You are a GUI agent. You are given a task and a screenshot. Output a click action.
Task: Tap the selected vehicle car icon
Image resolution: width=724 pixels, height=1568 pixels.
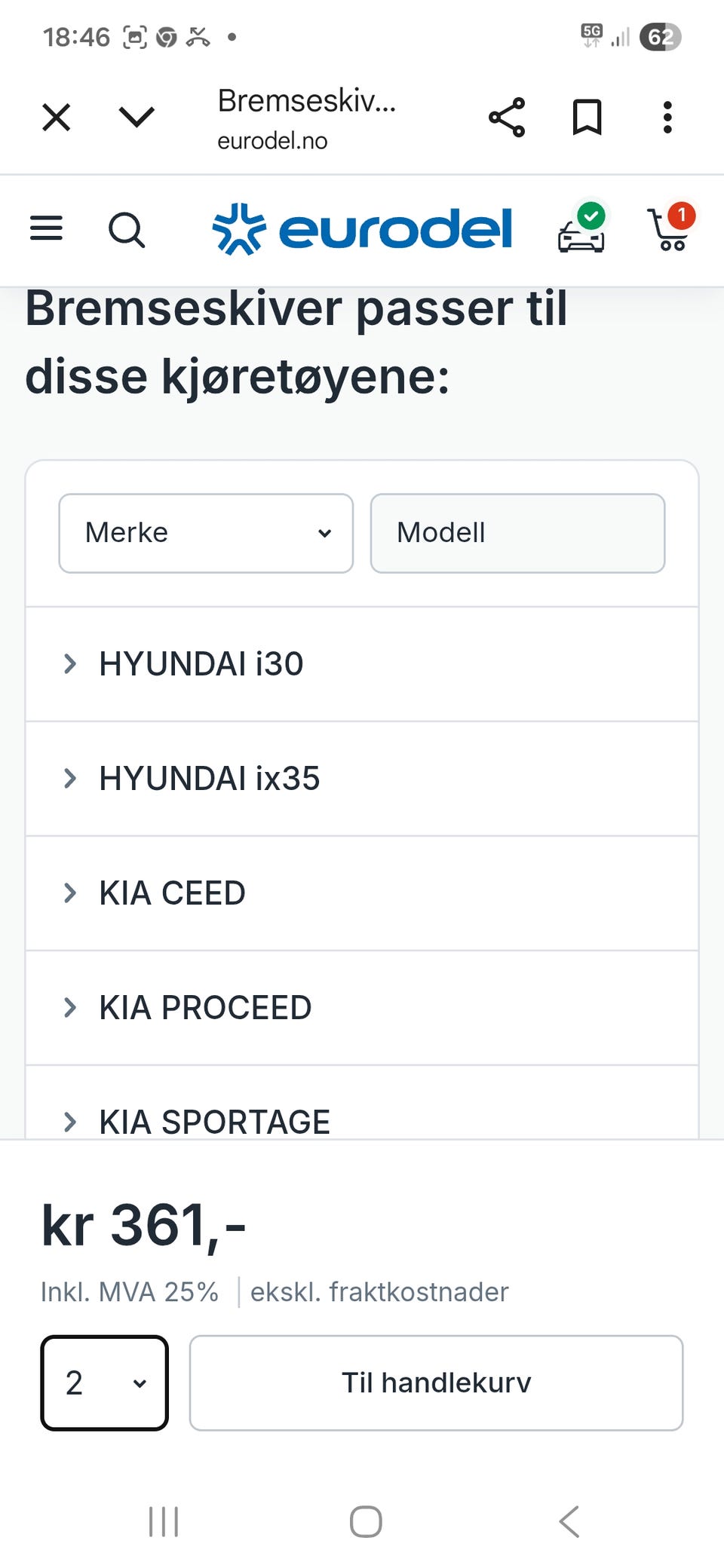(581, 230)
